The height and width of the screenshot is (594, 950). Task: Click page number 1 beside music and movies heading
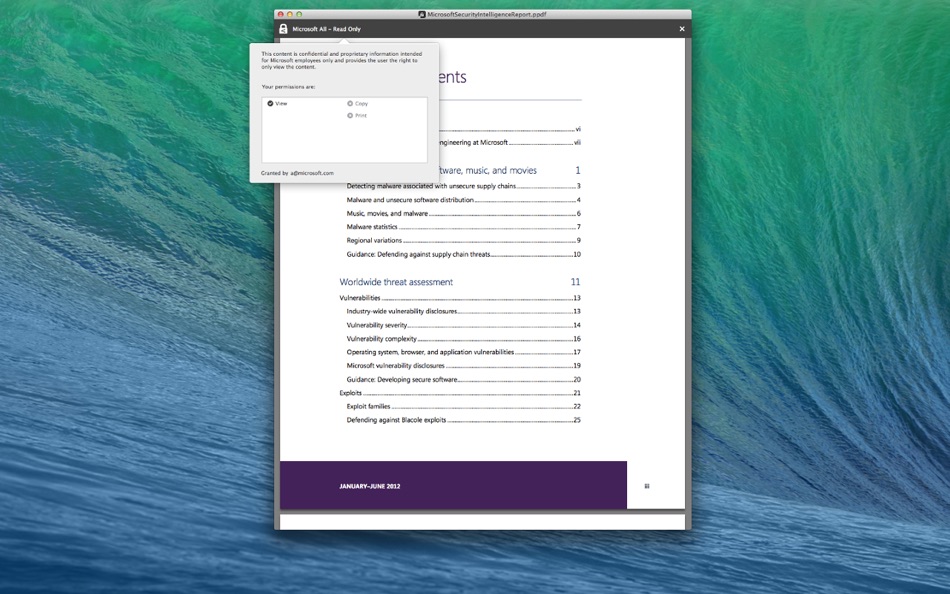[x=577, y=170]
